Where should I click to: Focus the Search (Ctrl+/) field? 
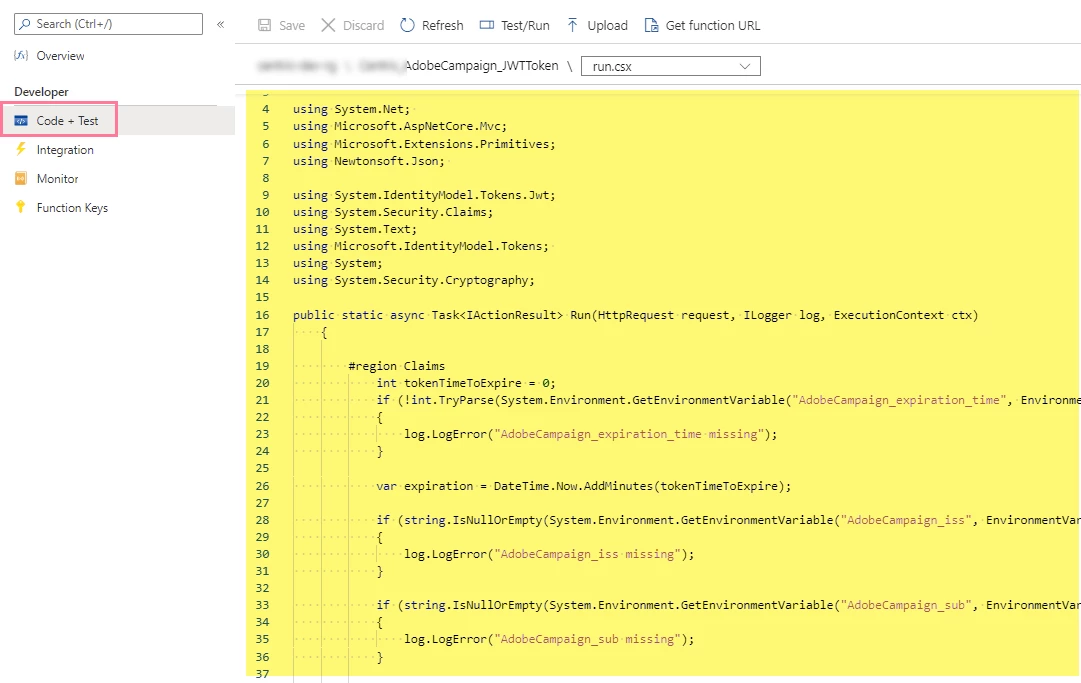coord(108,24)
